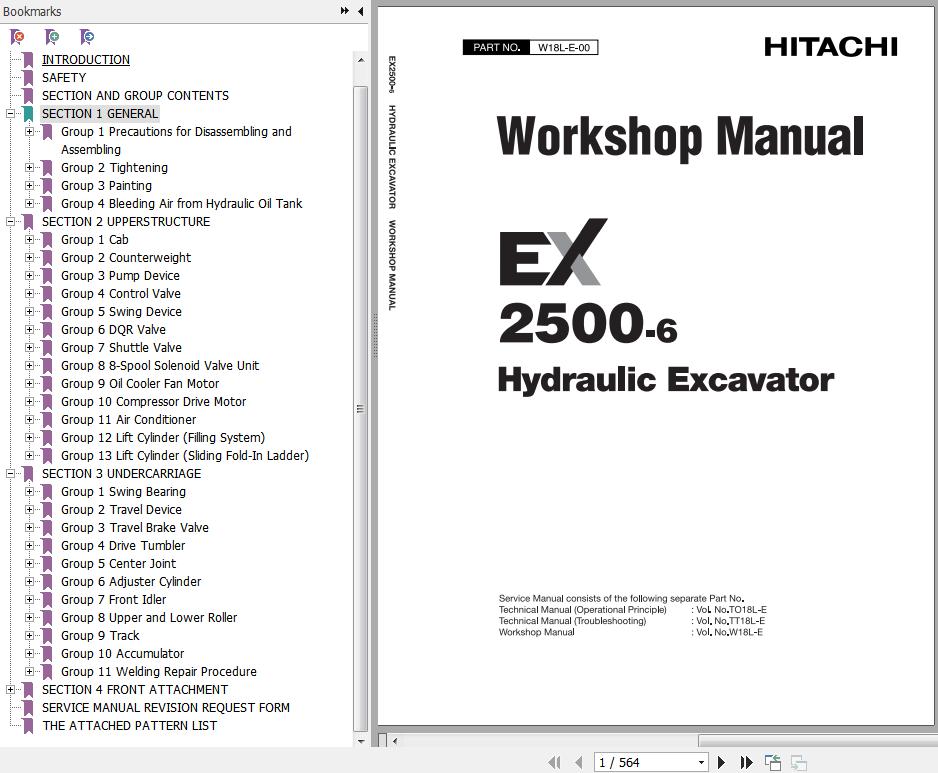938x773 pixels.
Task: Open Group 2 Travel Device bookmark
Action: tap(121, 509)
